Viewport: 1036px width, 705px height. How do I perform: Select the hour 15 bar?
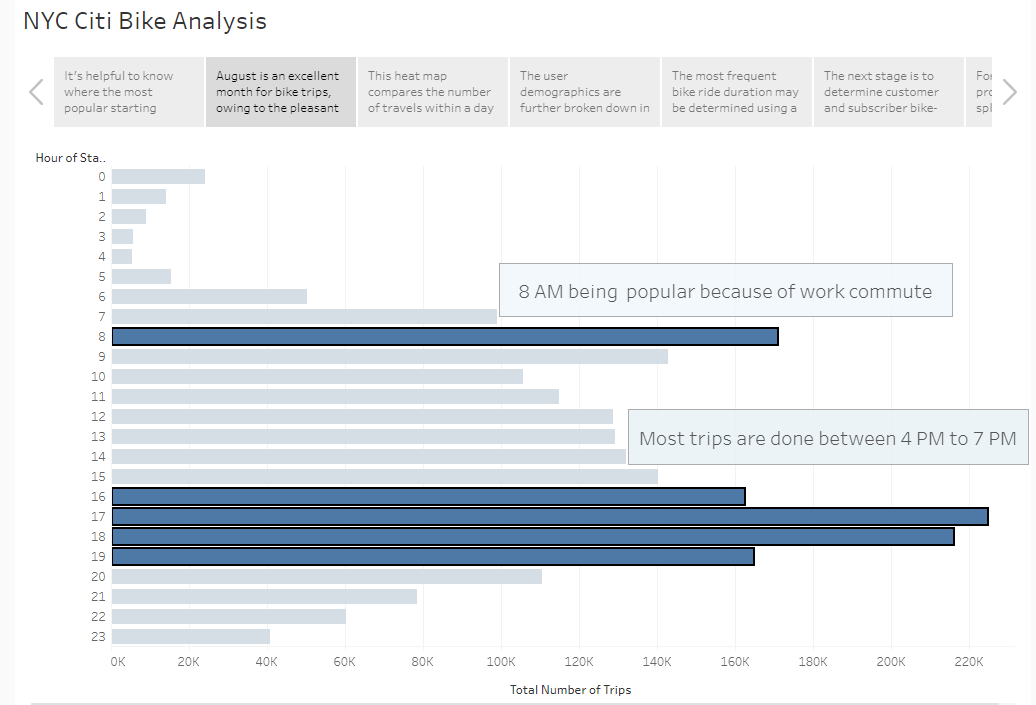pyautogui.click(x=385, y=476)
